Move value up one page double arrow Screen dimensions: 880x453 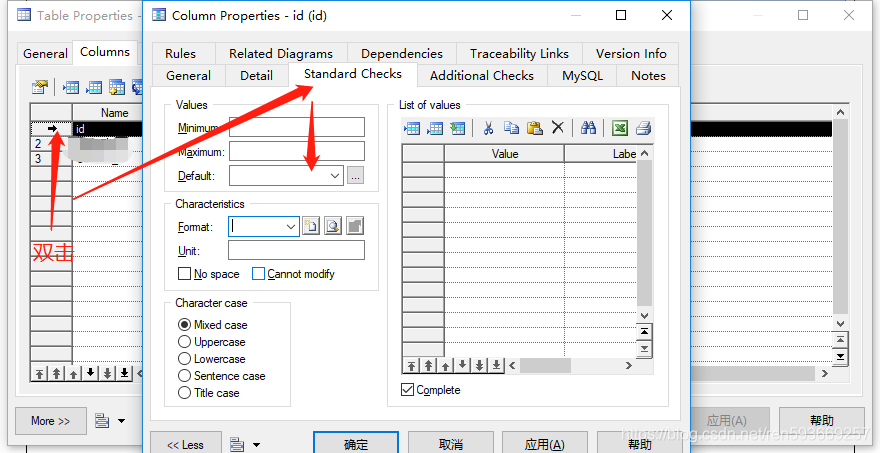click(x=428, y=366)
